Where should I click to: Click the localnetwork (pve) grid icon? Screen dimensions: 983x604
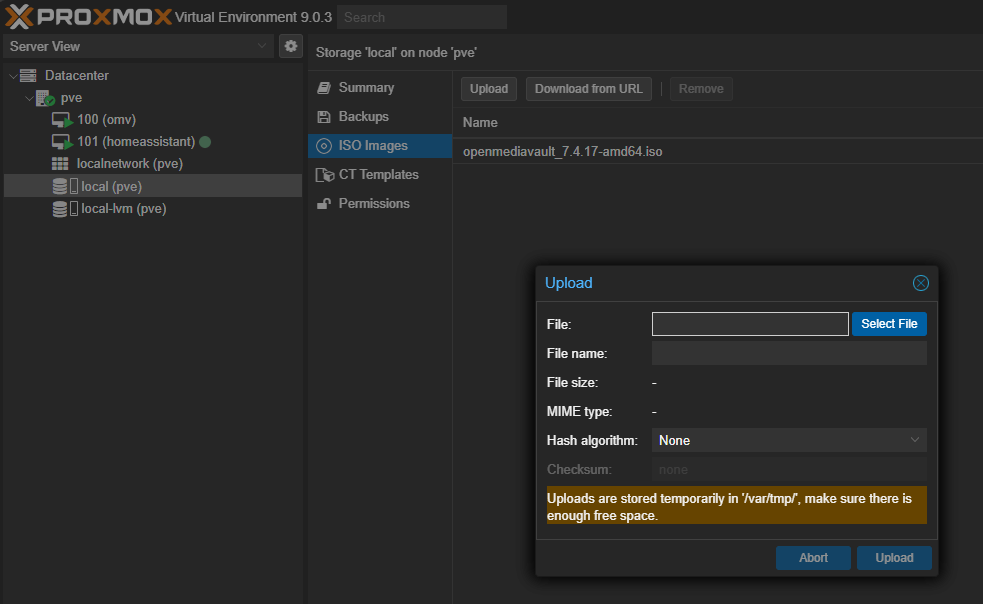pyautogui.click(x=61, y=164)
